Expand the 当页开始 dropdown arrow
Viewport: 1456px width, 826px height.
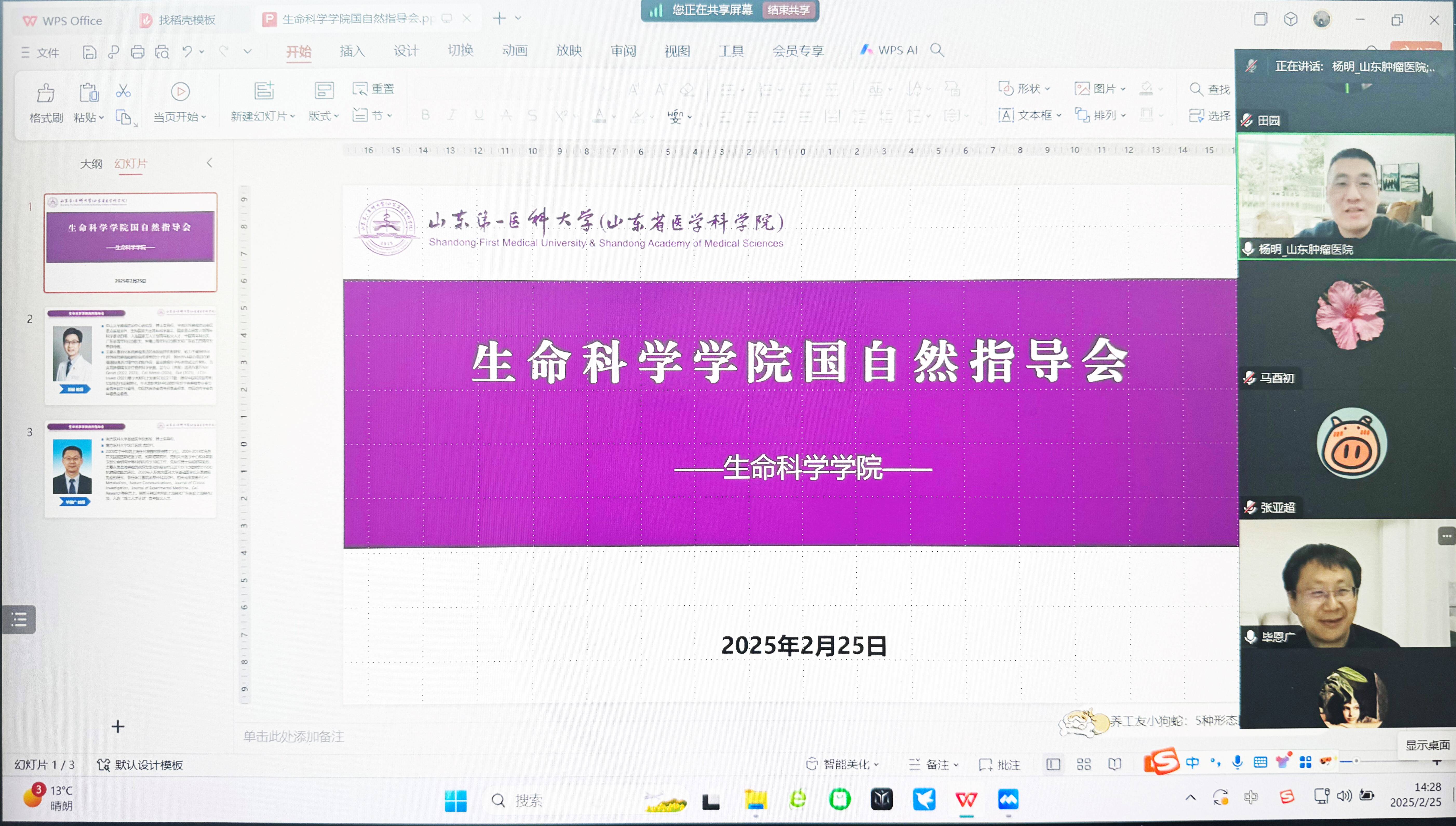[204, 117]
